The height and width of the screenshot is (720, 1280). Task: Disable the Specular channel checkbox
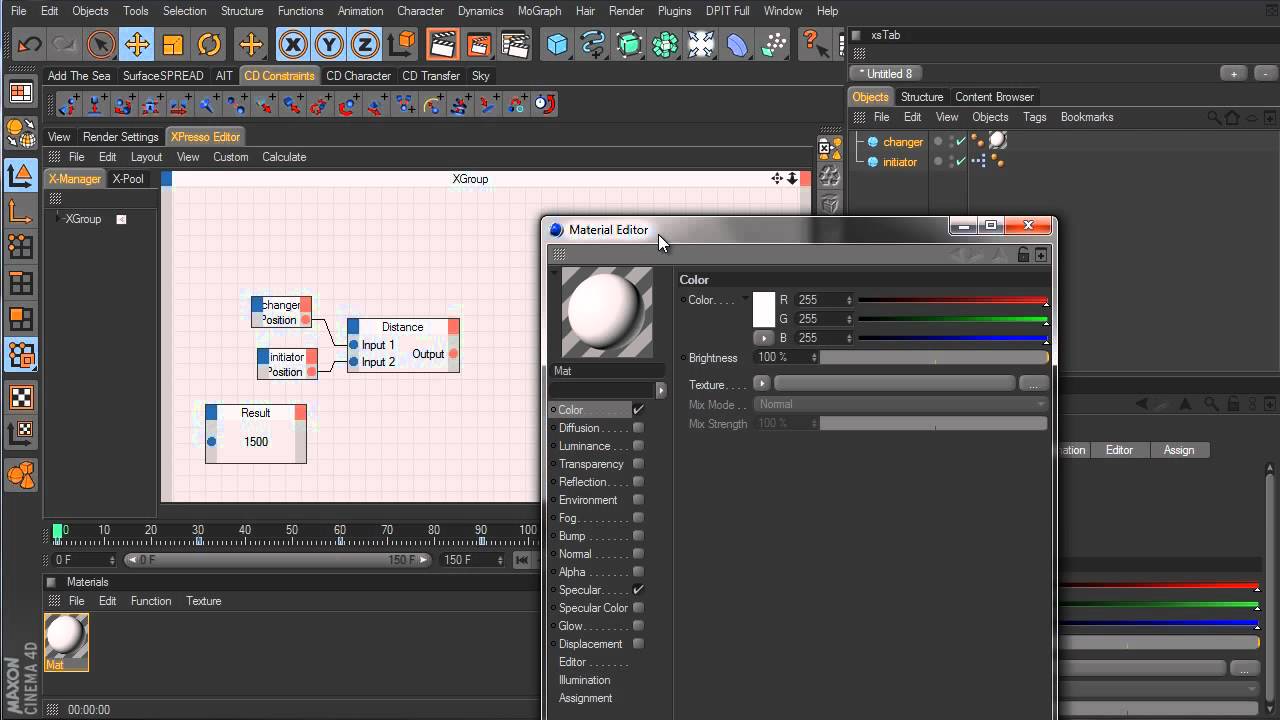click(x=638, y=590)
